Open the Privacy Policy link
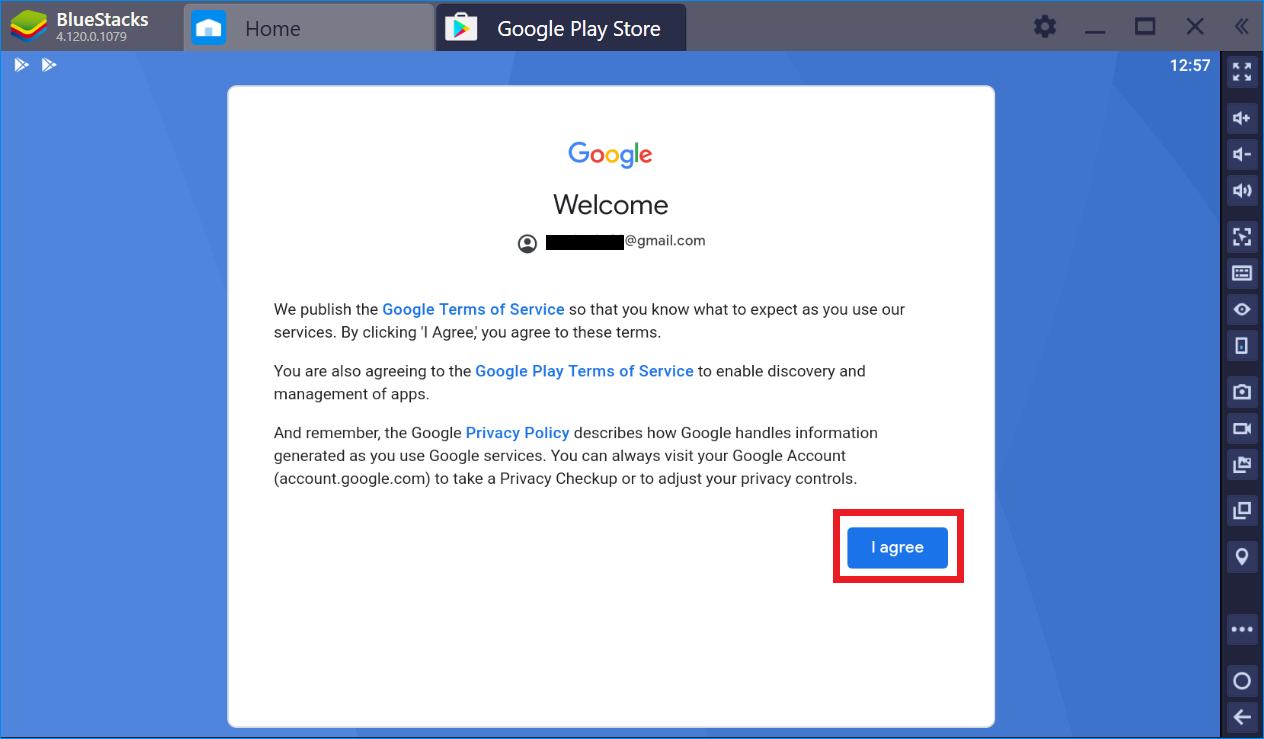 coord(517,433)
